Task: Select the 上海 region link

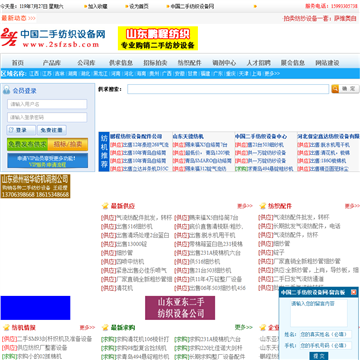Action: [256, 74]
